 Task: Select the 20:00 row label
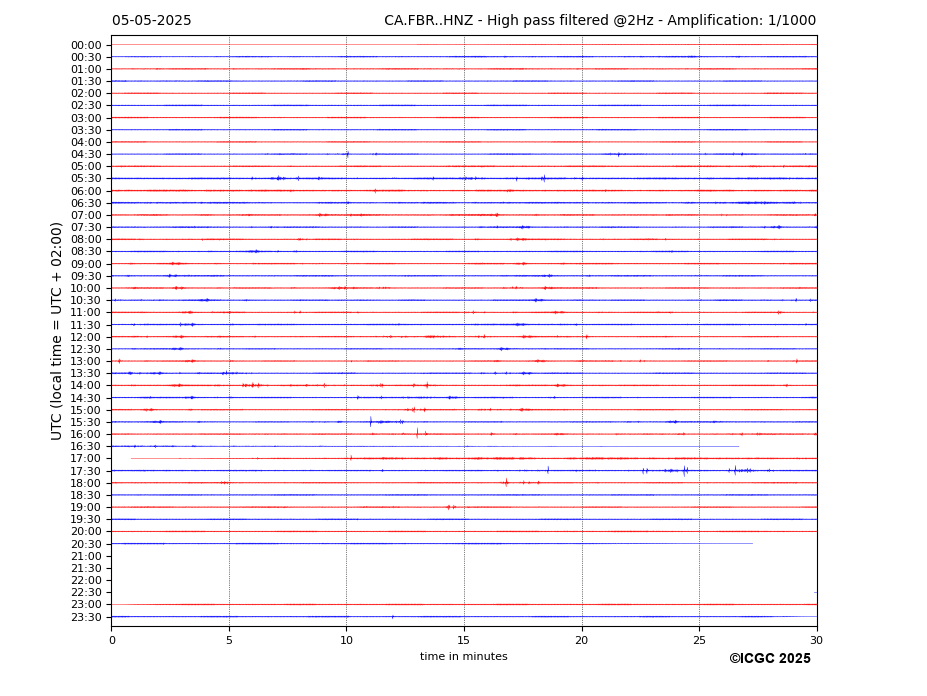coord(86,532)
